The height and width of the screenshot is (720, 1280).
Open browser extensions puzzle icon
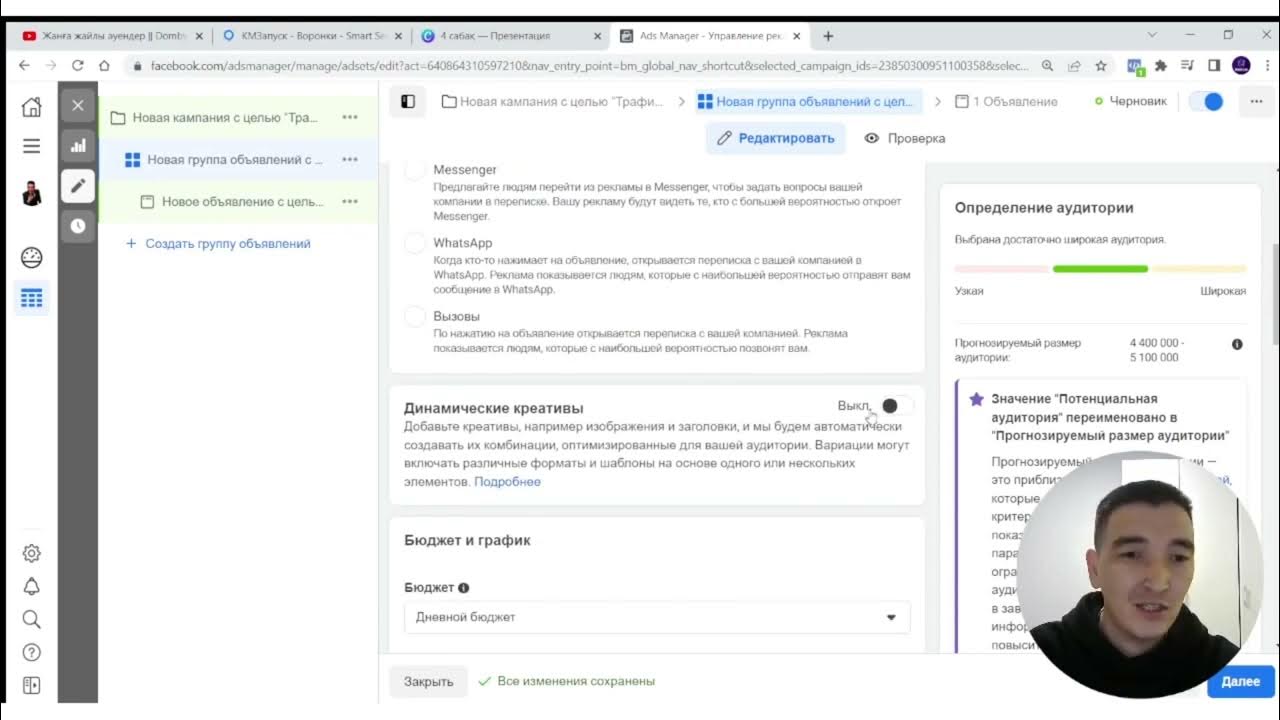tap(1161, 66)
